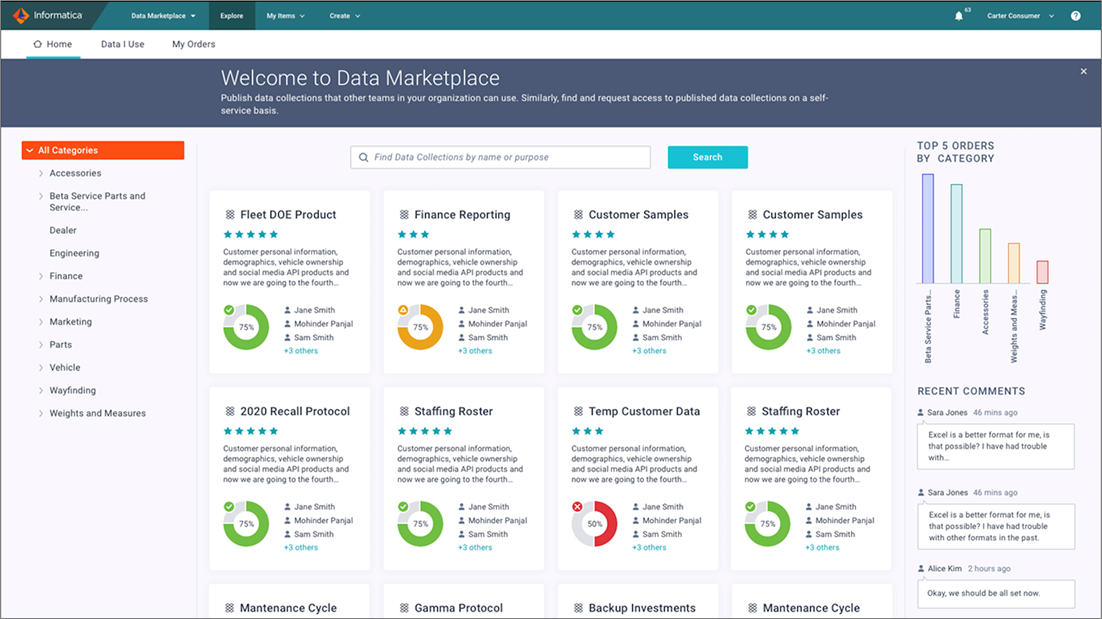Open +3 others on Fleet DOE Product
Image resolution: width=1102 pixels, height=619 pixels.
point(301,351)
